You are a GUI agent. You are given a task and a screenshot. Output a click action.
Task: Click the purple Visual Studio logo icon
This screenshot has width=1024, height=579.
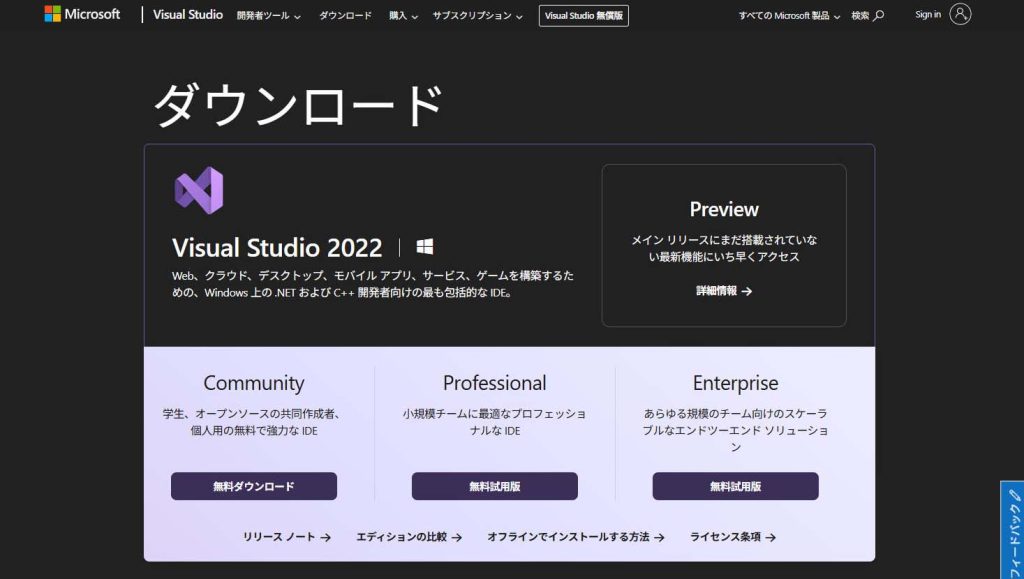[198, 191]
